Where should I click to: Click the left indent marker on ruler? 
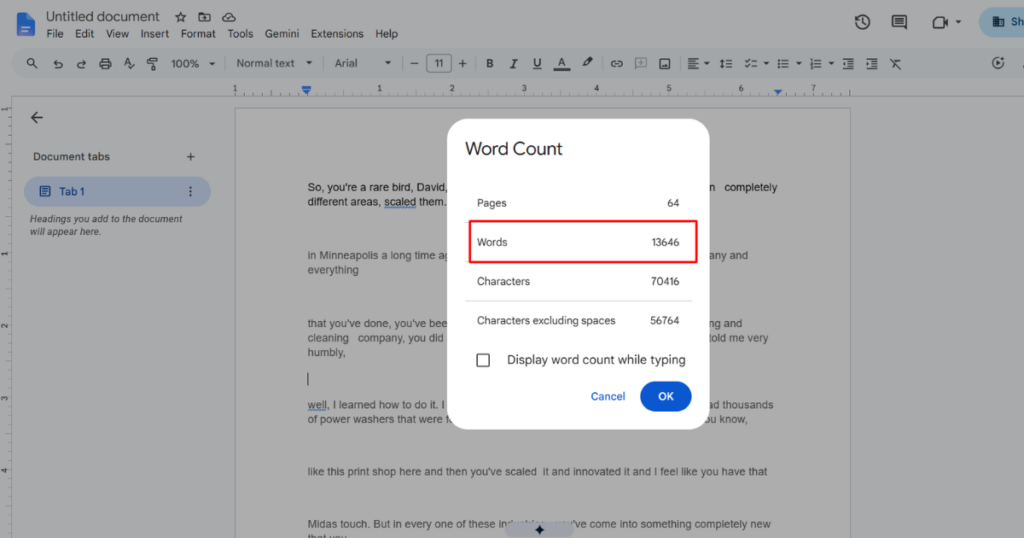click(x=306, y=89)
